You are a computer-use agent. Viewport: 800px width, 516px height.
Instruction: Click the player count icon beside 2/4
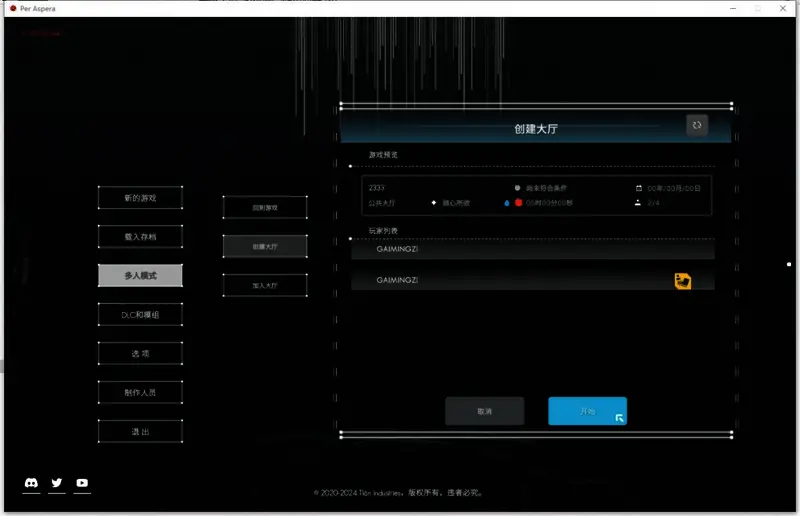tap(638, 203)
